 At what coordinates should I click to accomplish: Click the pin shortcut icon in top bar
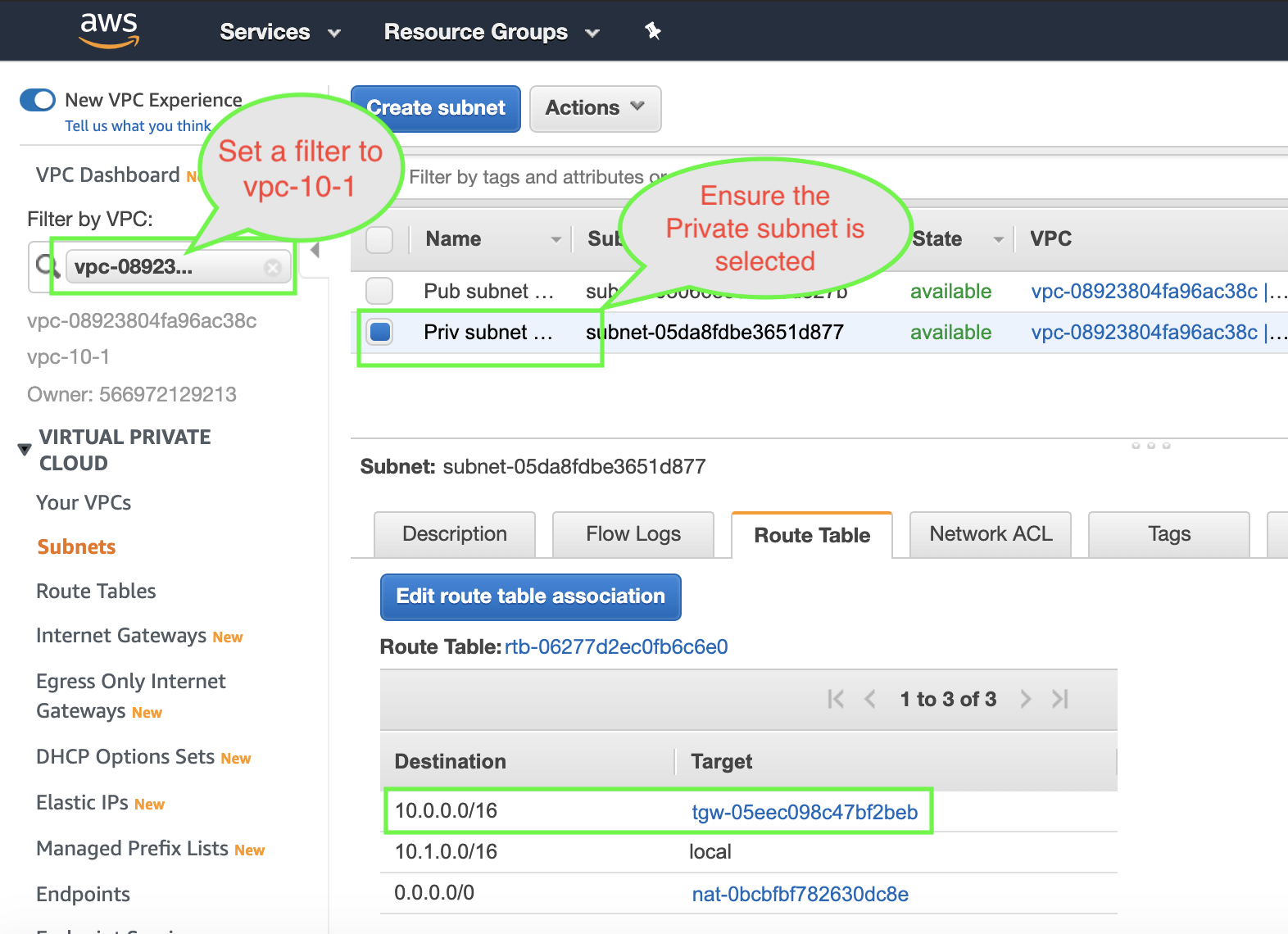click(x=652, y=31)
